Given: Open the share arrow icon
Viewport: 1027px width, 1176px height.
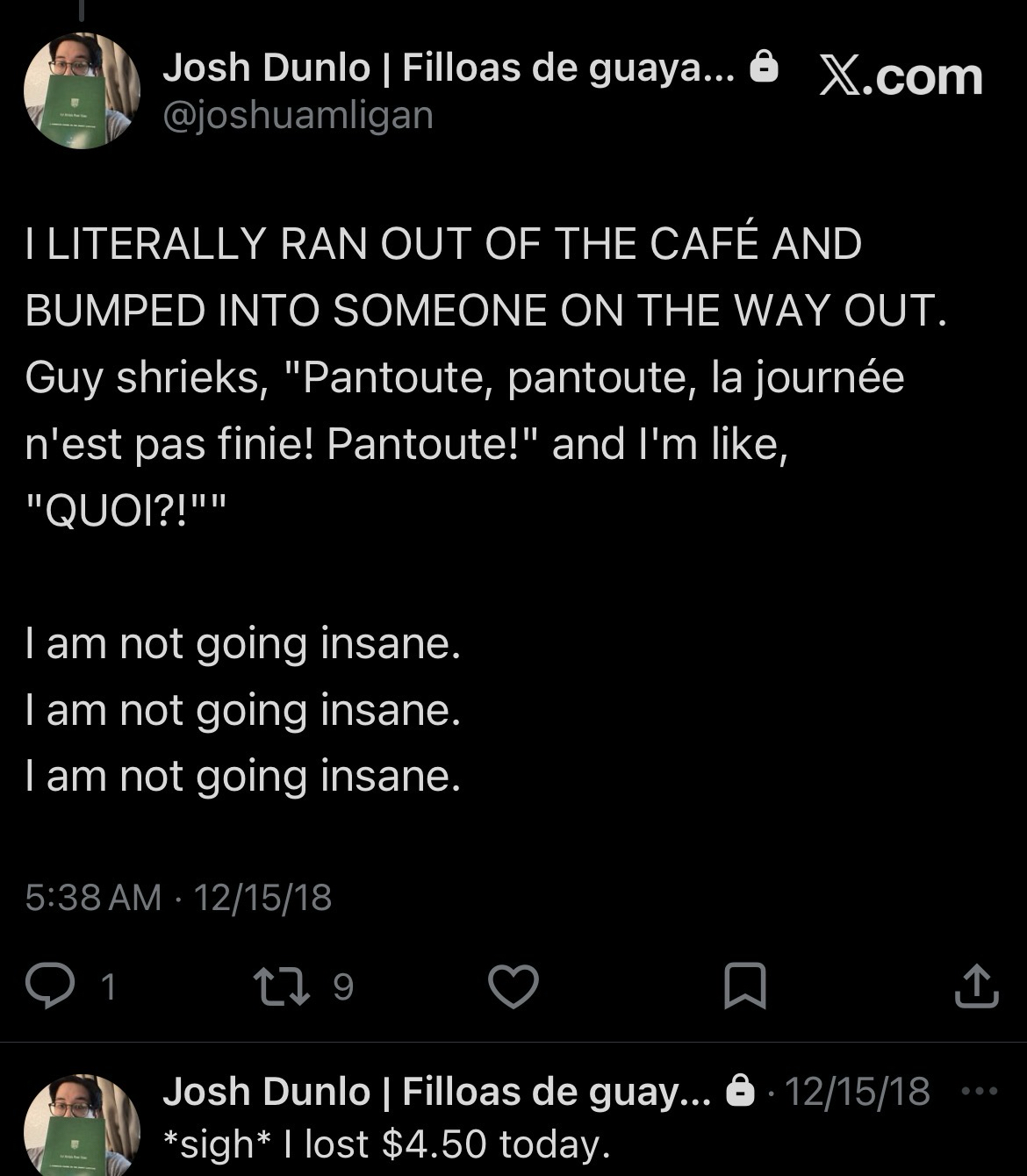Looking at the screenshot, I should click(975, 986).
